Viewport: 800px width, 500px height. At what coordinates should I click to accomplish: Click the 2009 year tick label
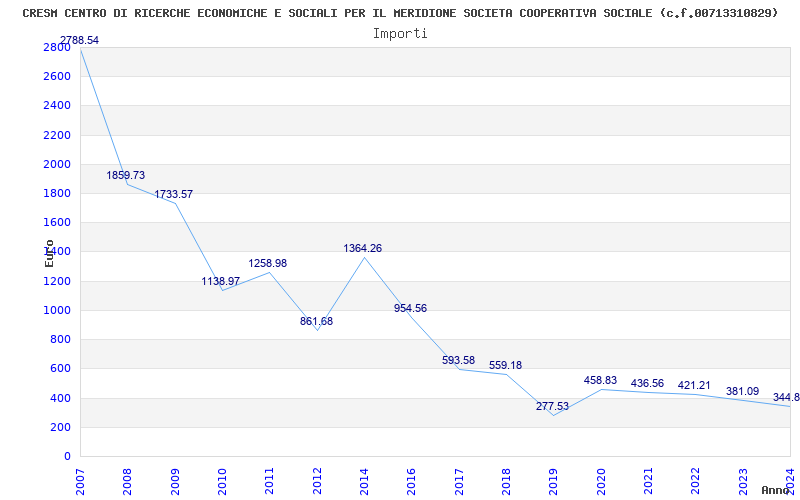click(174, 481)
